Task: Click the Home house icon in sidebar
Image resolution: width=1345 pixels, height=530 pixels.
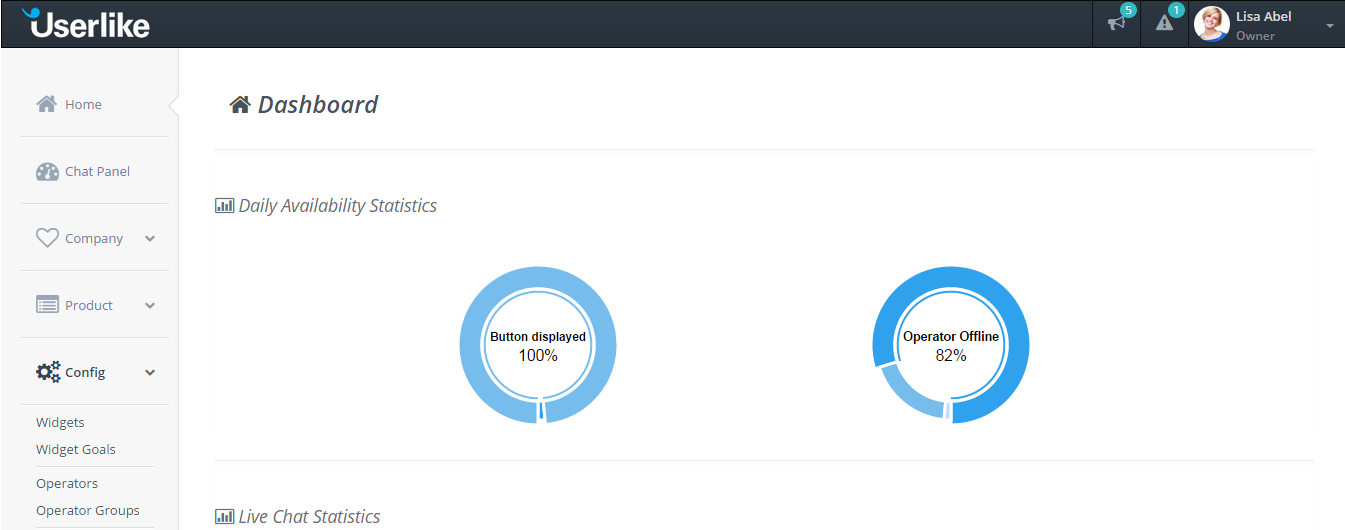Action: point(46,104)
